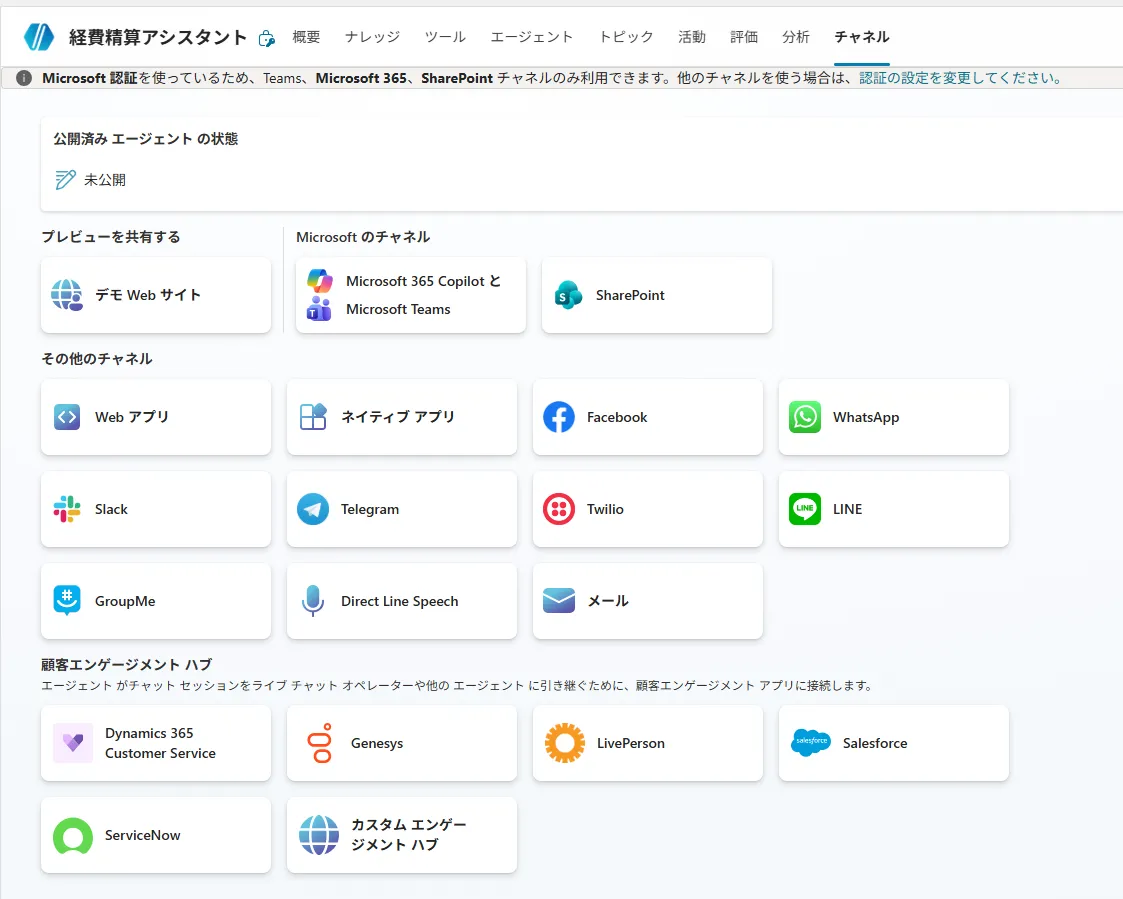Click the info icon in the banner
Viewport: 1123px width, 899px height.
pyautogui.click(x=24, y=78)
